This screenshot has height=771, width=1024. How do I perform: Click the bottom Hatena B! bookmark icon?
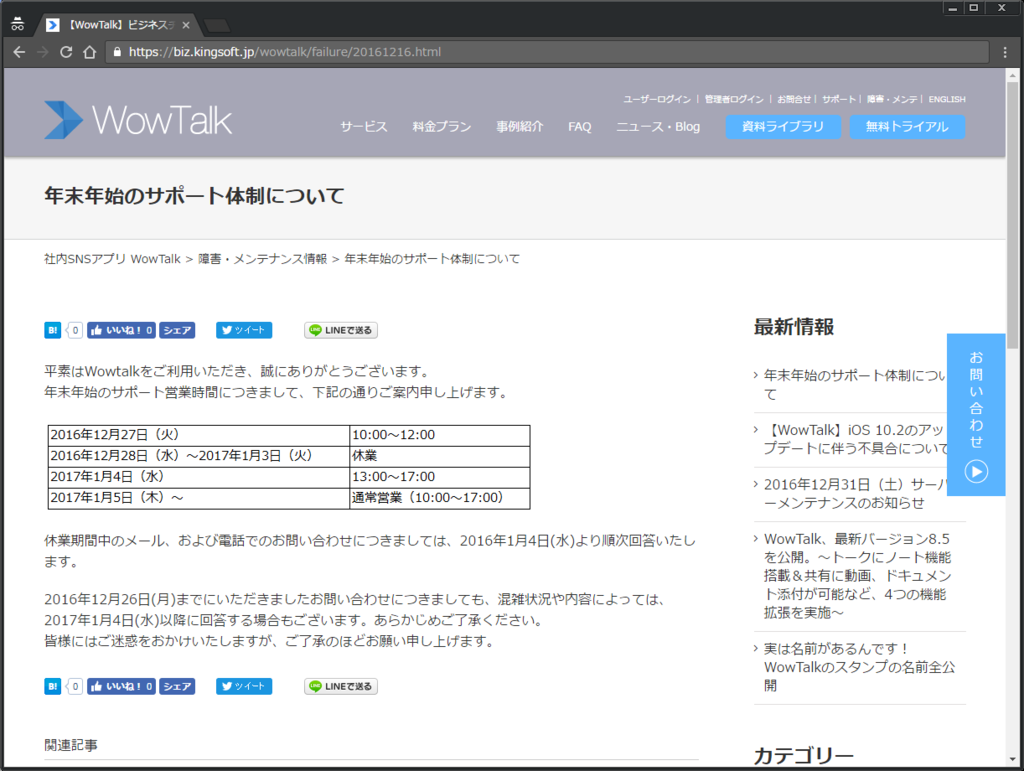pyautogui.click(x=52, y=686)
